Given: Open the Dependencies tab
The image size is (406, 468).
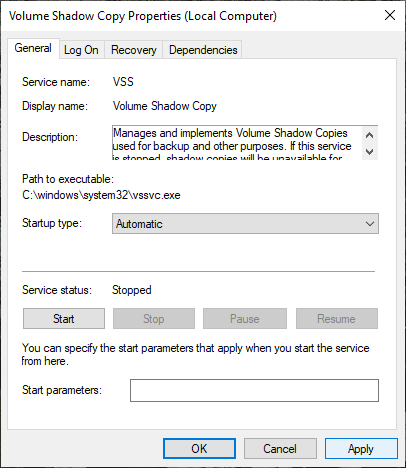Looking at the screenshot, I should [203, 50].
